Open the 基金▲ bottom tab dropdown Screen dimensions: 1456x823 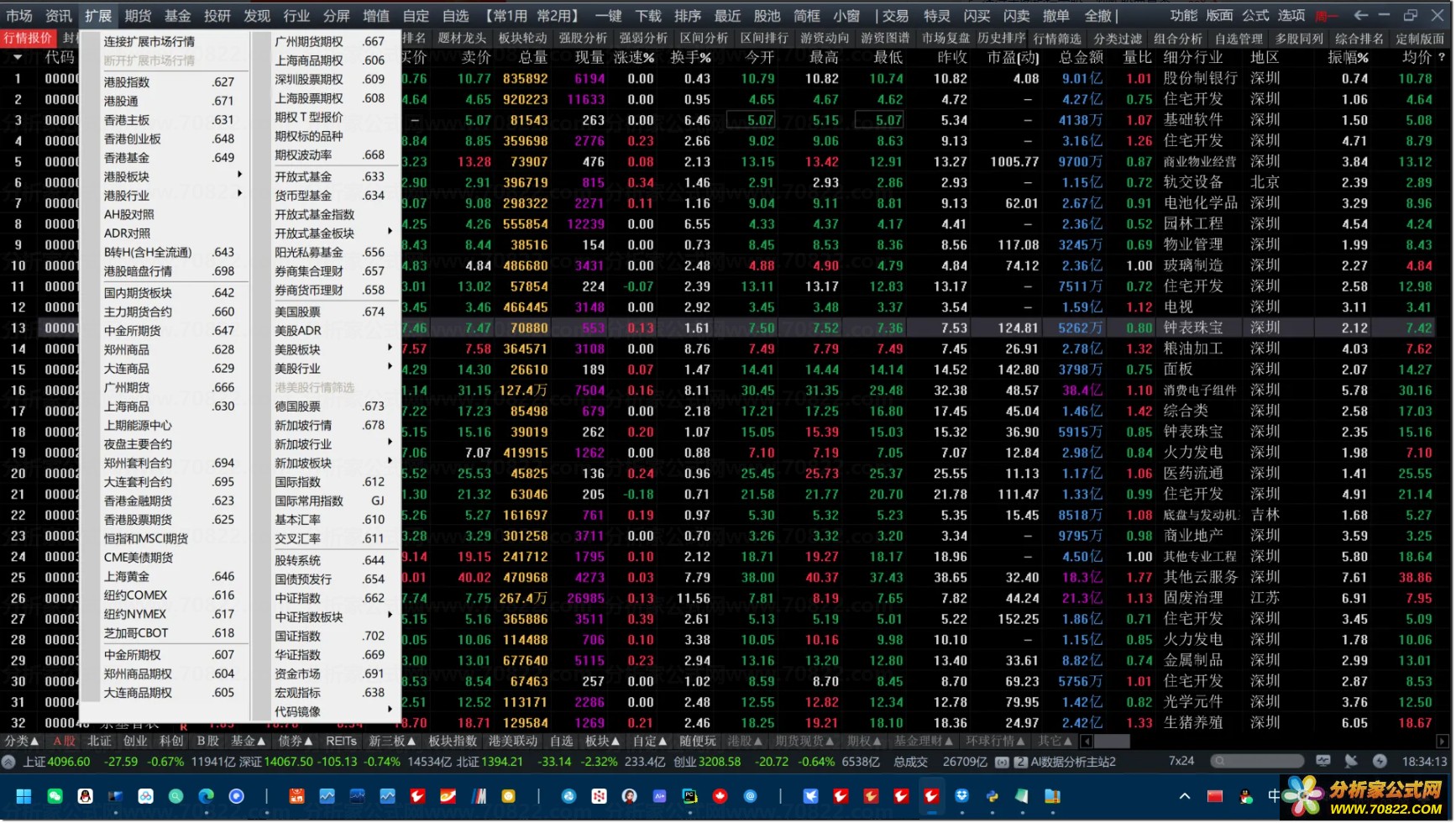pyautogui.click(x=249, y=741)
